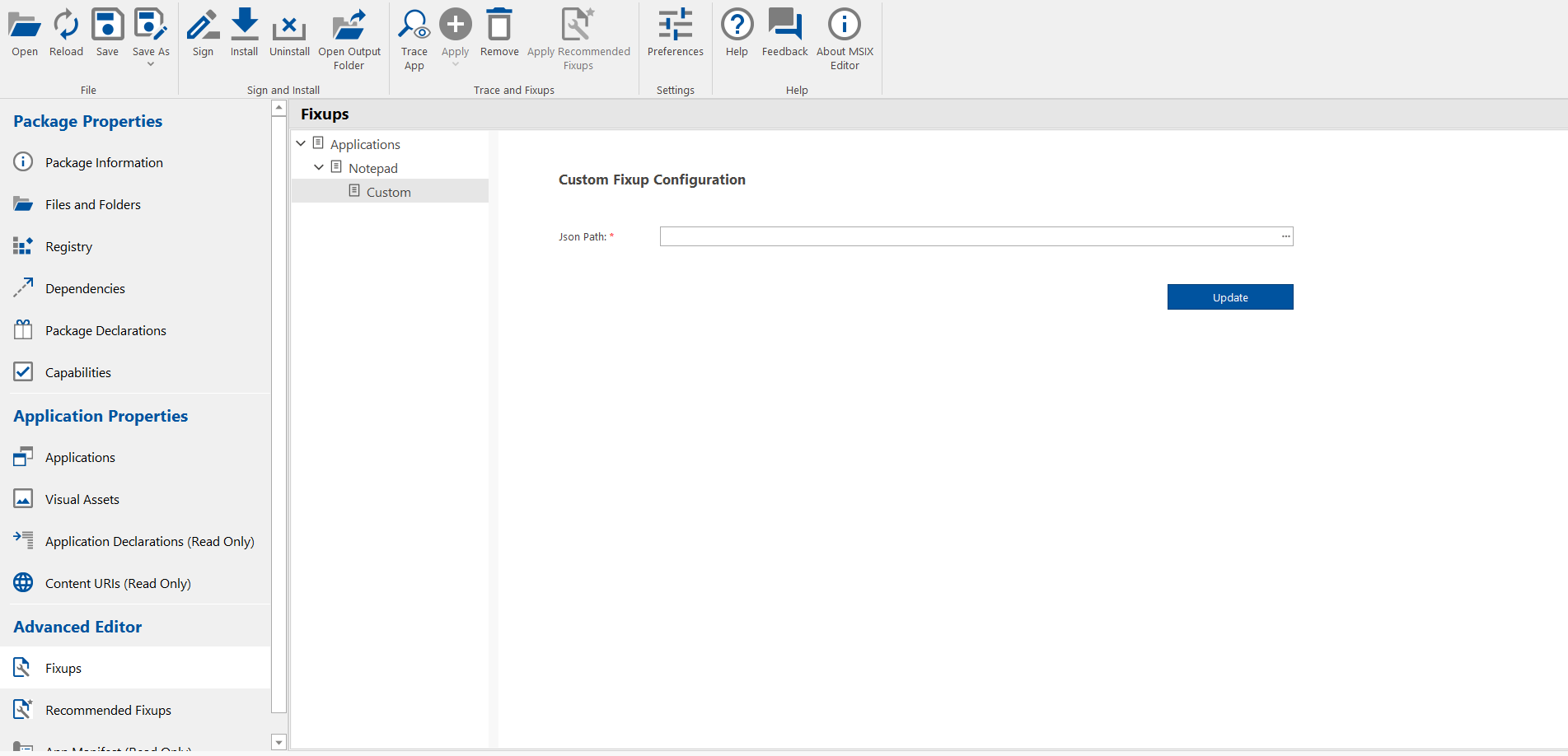
Task: Open the Registry page
Action: pyautogui.click(x=68, y=246)
